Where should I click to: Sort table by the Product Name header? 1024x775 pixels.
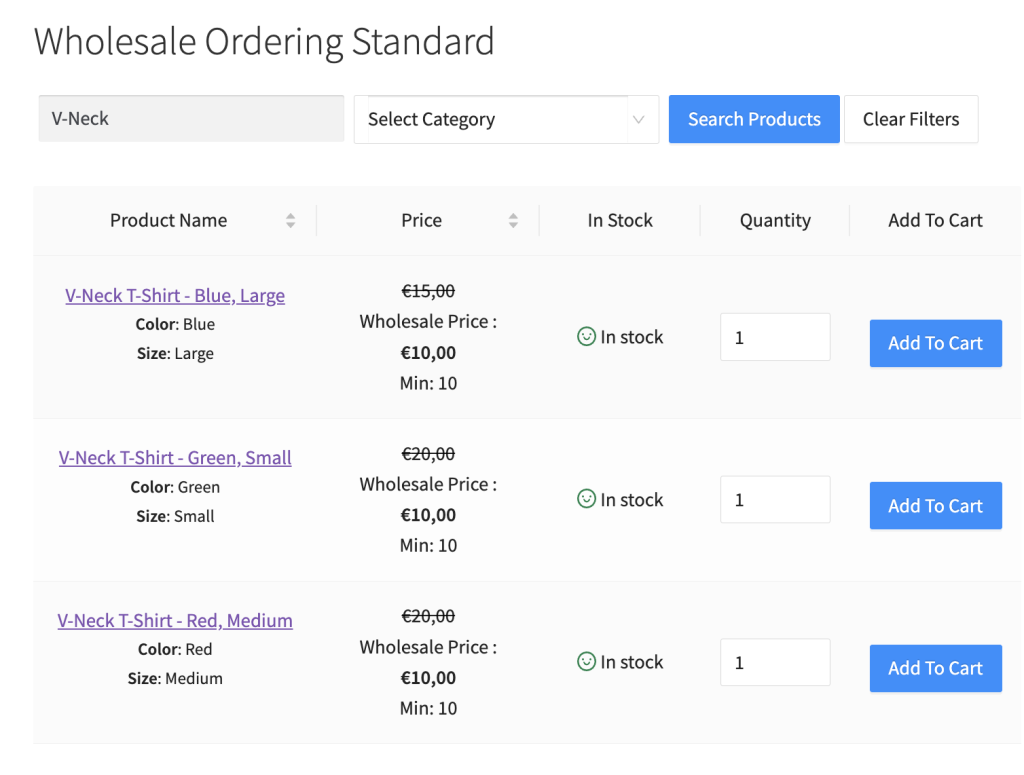(x=168, y=221)
